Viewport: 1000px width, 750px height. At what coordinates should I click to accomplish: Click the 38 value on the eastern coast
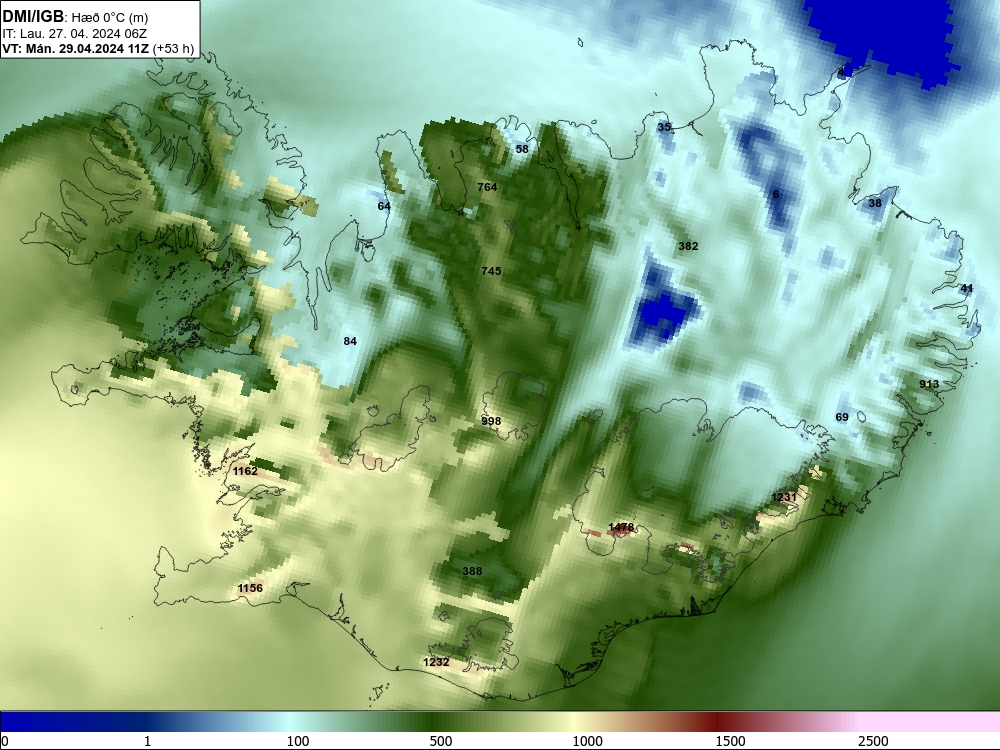[x=875, y=203]
